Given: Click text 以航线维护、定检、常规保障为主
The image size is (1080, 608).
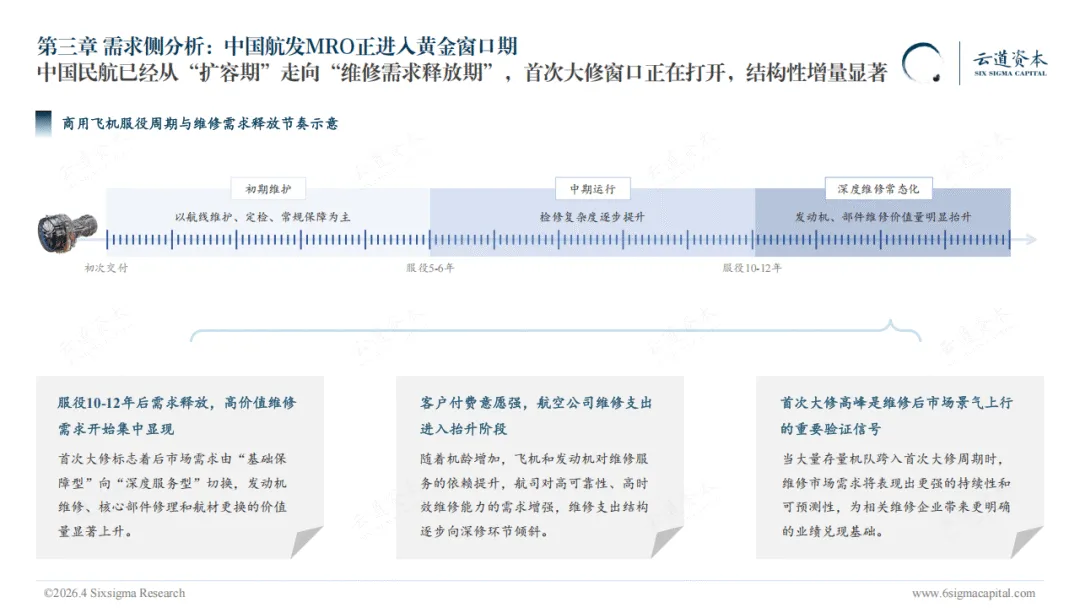Looking at the screenshot, I should point(262,217).
